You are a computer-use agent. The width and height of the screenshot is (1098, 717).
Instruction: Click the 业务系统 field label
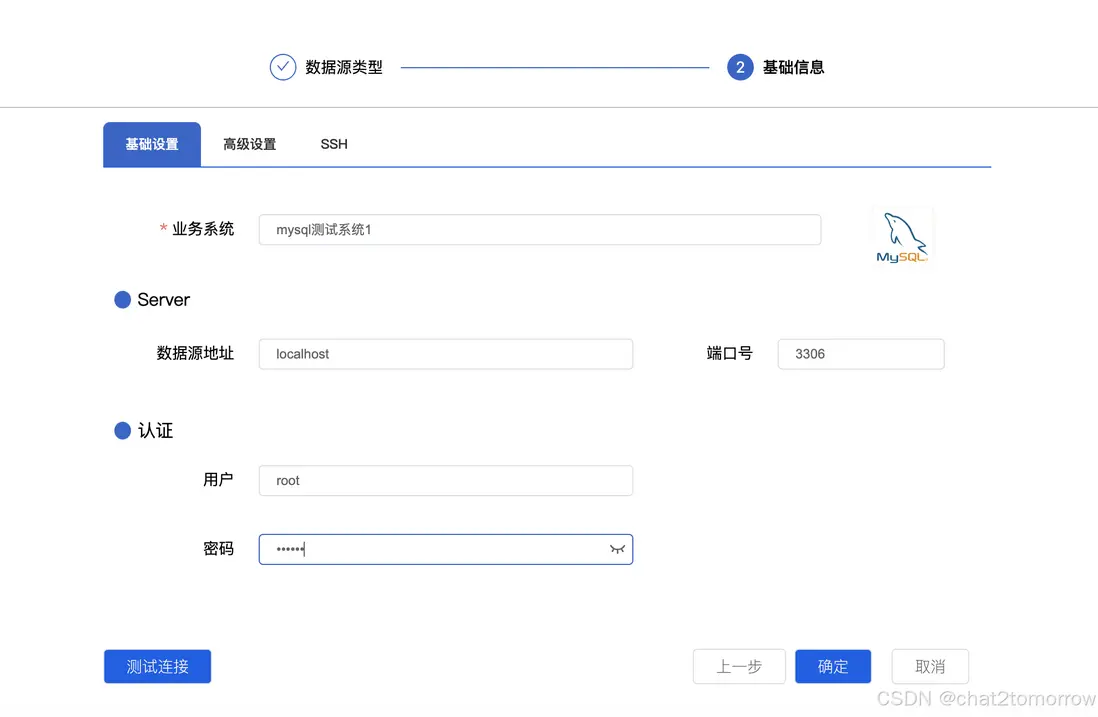[x=203, y=229]
